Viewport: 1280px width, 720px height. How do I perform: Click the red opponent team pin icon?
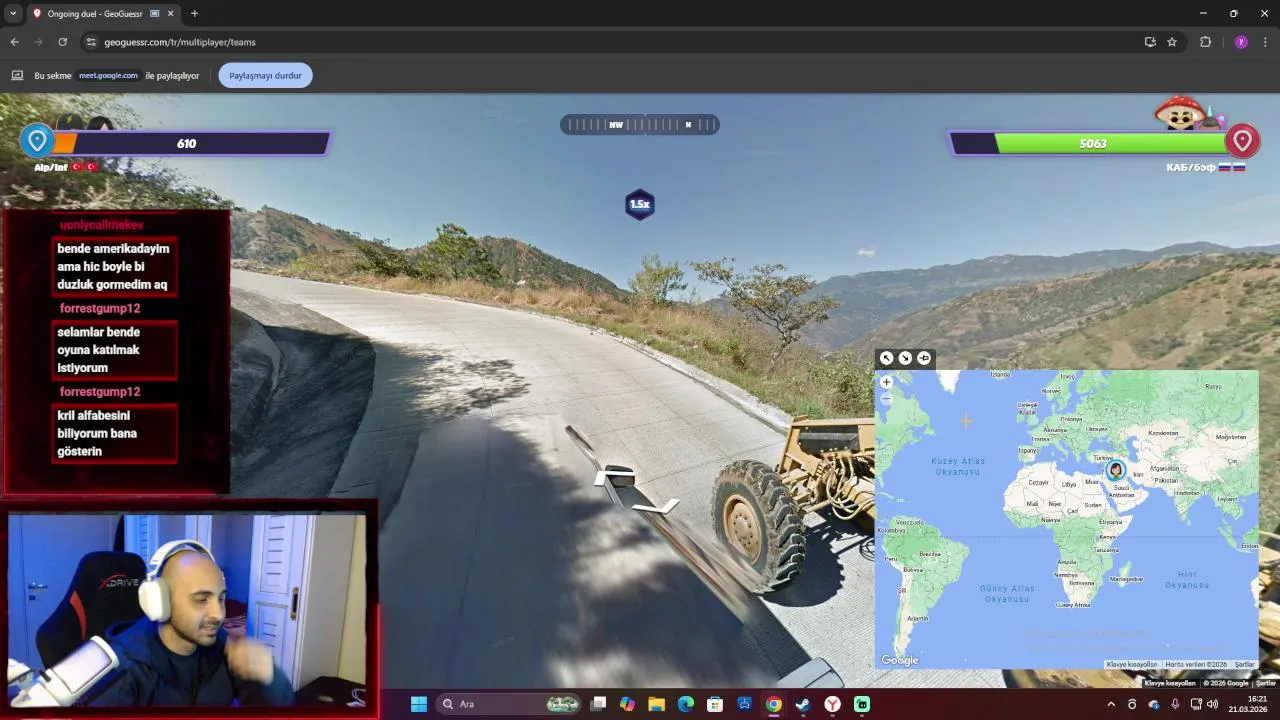tap(1242, 140)
